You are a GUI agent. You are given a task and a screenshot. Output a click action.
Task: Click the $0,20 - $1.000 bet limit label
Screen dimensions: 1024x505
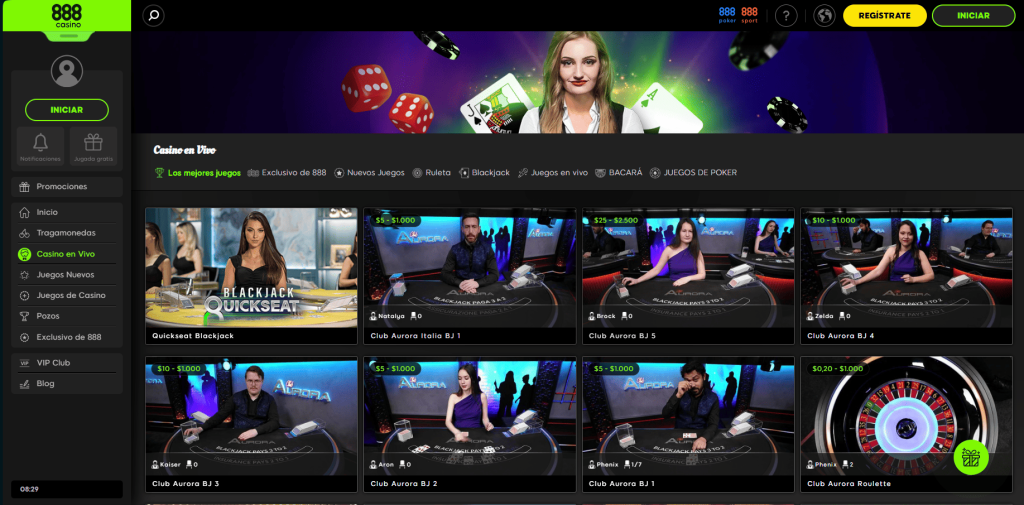click(837, 368)
